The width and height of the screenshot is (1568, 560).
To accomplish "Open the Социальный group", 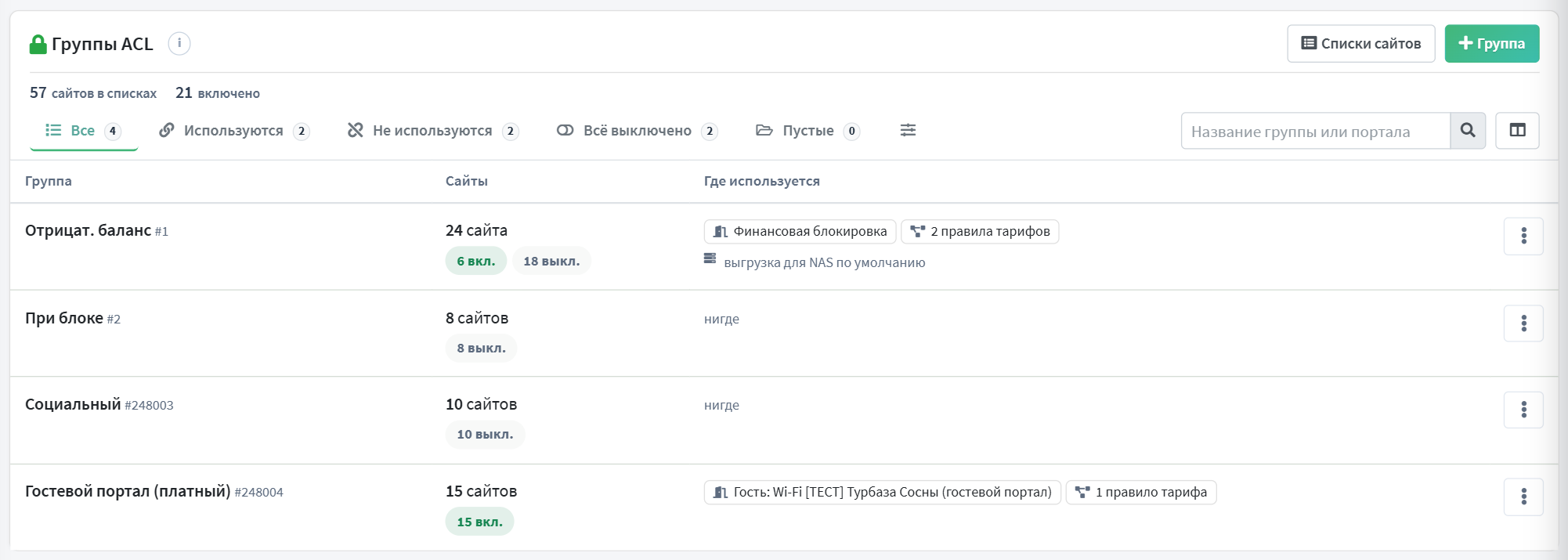I will pyautogui.click(x=73, y=404).
